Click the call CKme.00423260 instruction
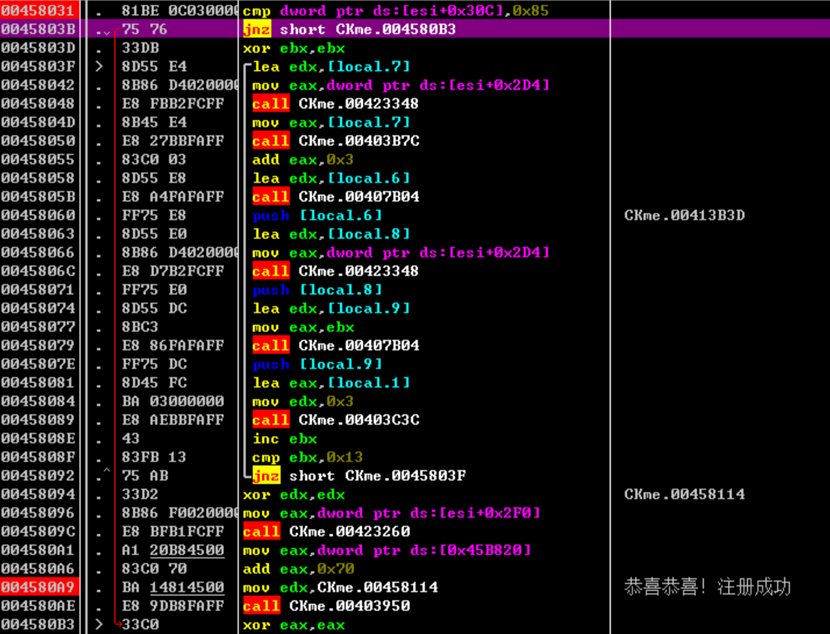Screen dimensions: 830x634 327,531
